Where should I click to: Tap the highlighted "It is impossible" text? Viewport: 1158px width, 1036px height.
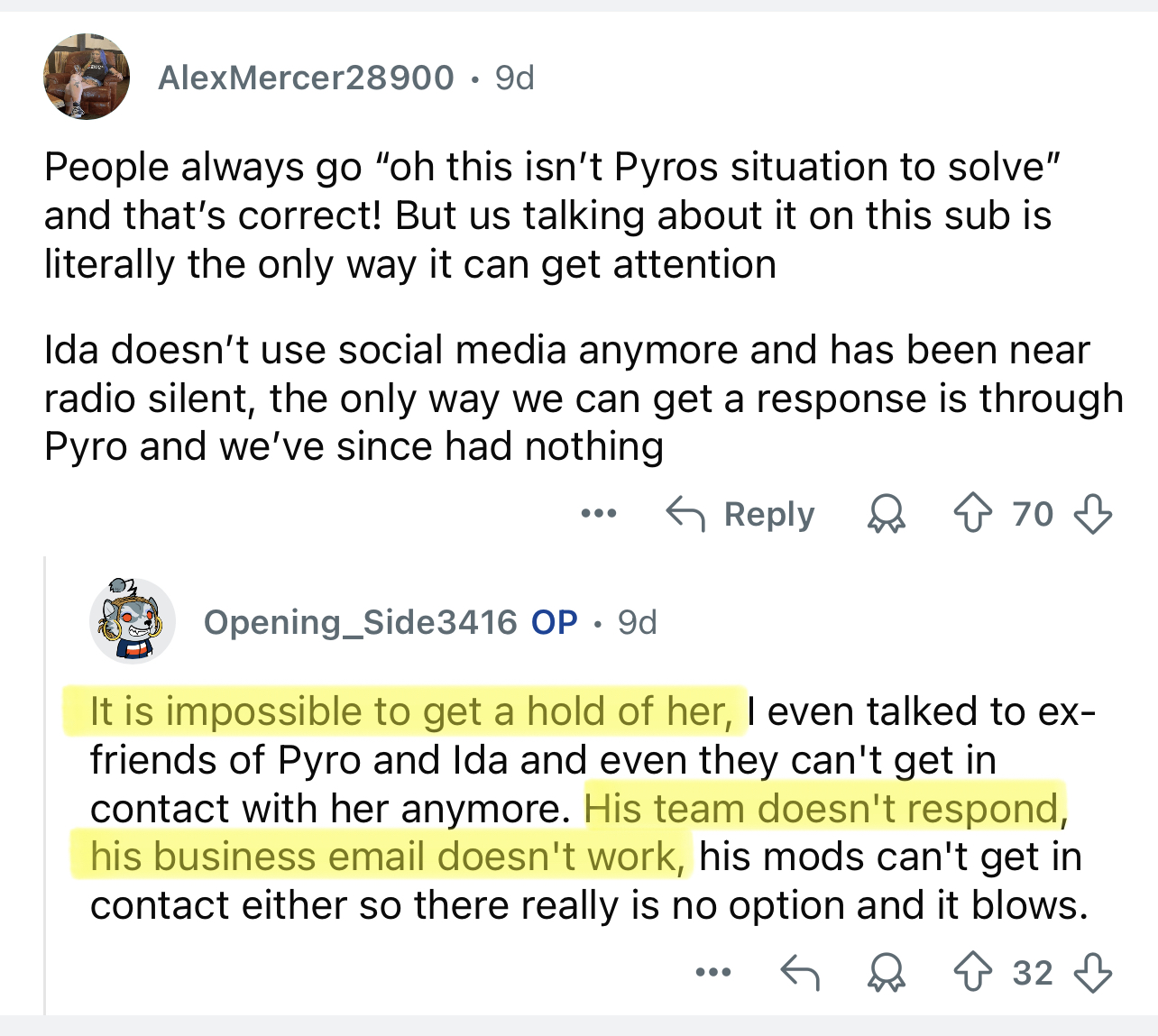[405, 712]
